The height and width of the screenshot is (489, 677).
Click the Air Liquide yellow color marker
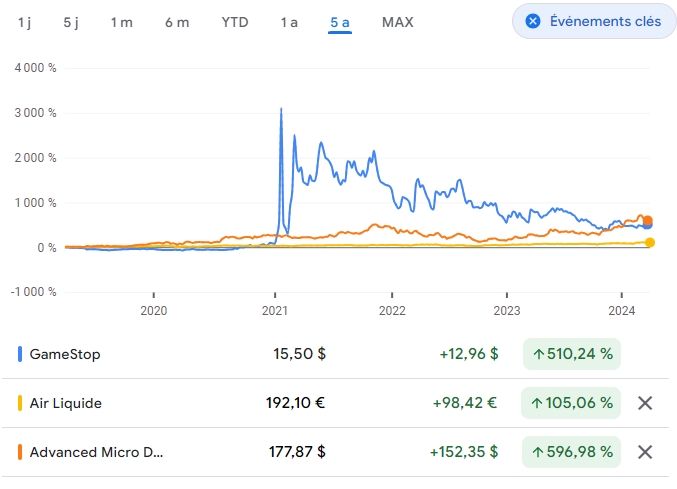[x=20, y=403]
